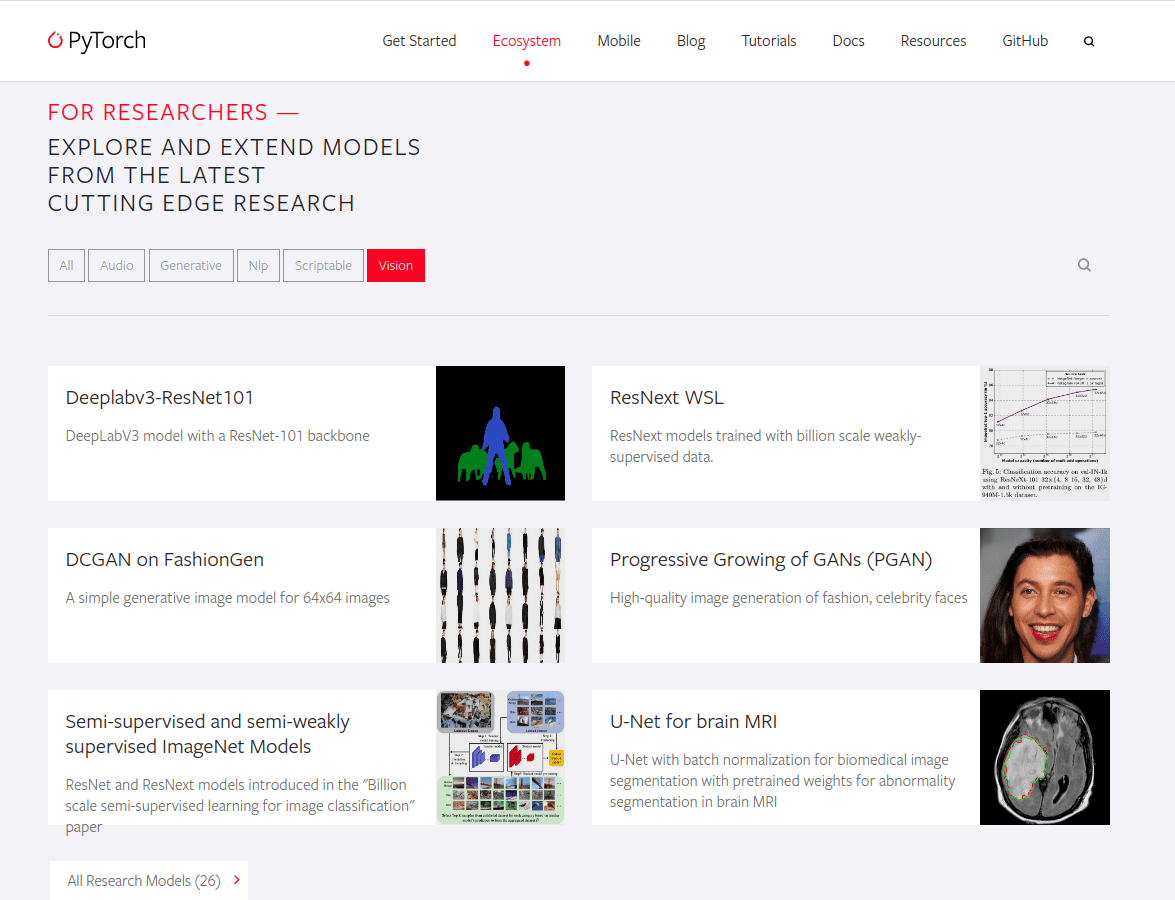View All Research Models (26)
This screenshot has height=900, width=1175.
coord(148,881)
